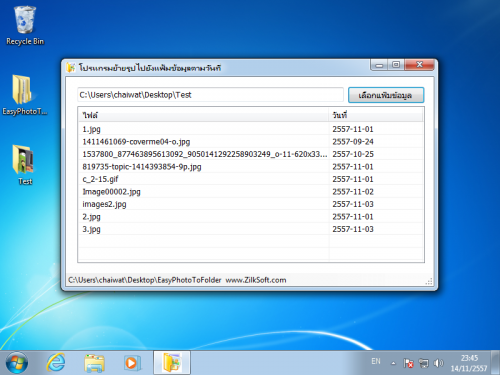Click the ไฟล์ column header
Viewport: 500px width, 375px height.
pyautogui.click(x=203, y=115)
